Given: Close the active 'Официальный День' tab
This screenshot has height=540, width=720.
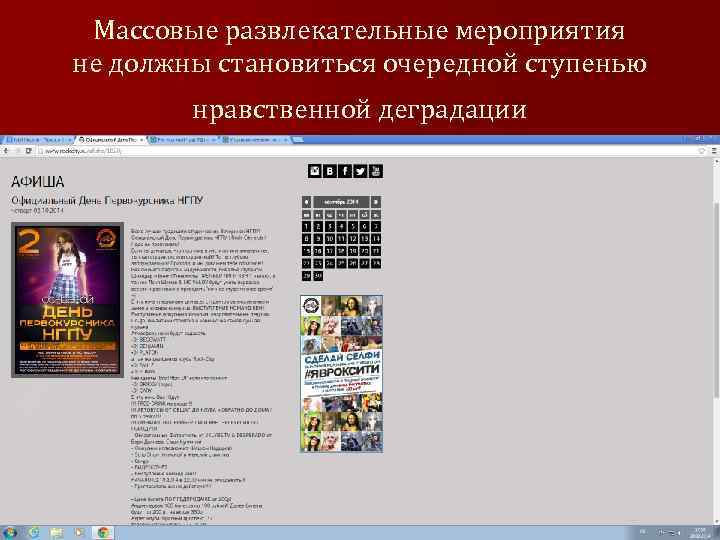Looking at the screenshot, I should pos(142,139).
